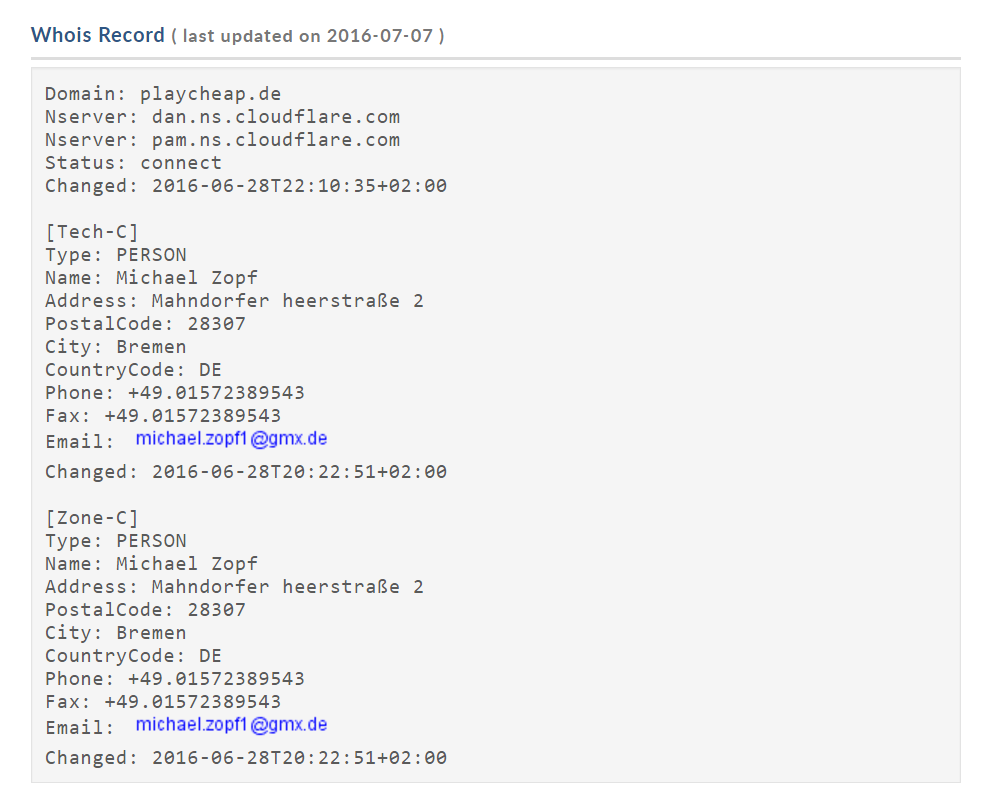
Task: Click the Zone-C Fax number line
Action: tap(163, 702)
